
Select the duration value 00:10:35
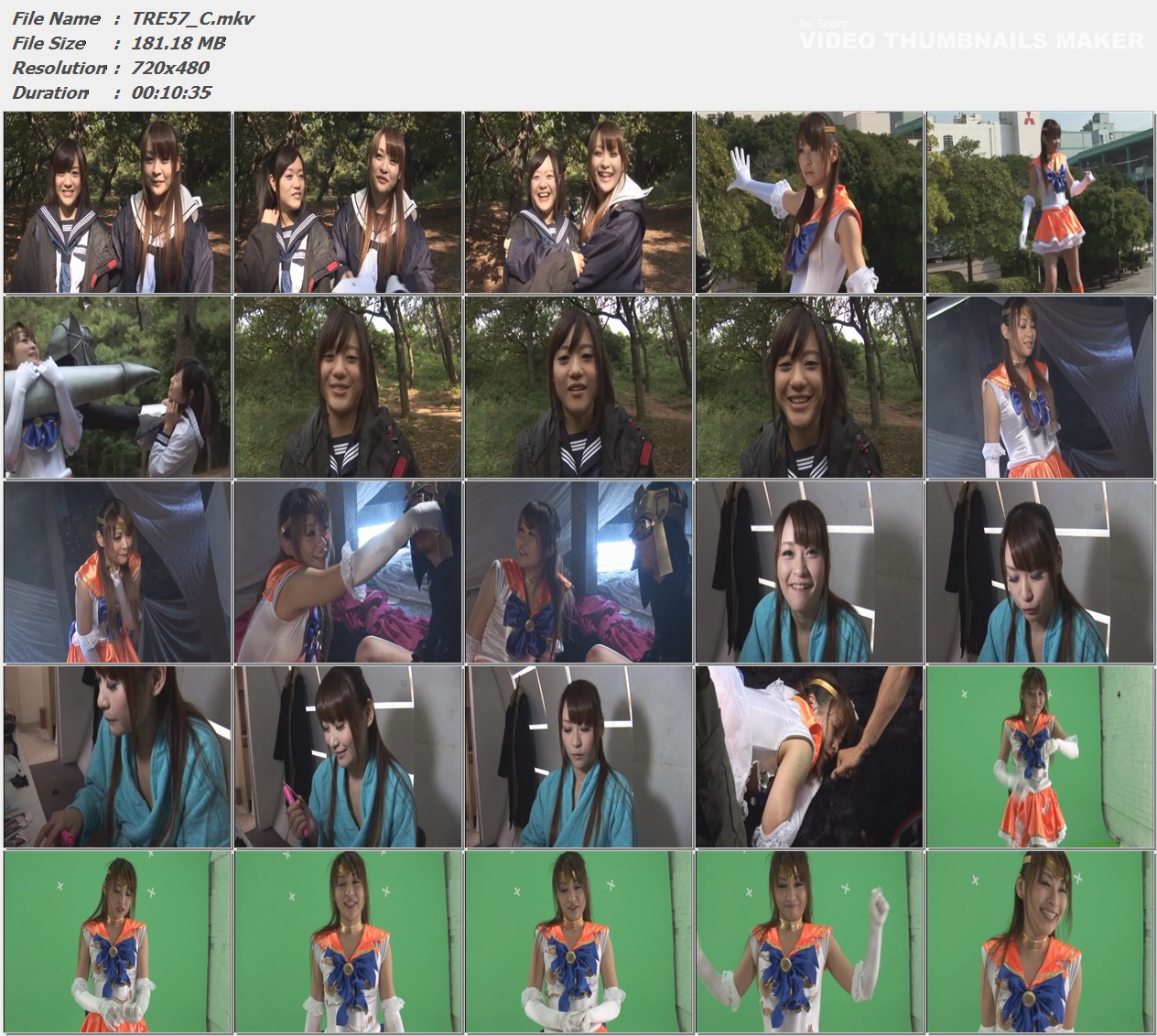point(172,92)
